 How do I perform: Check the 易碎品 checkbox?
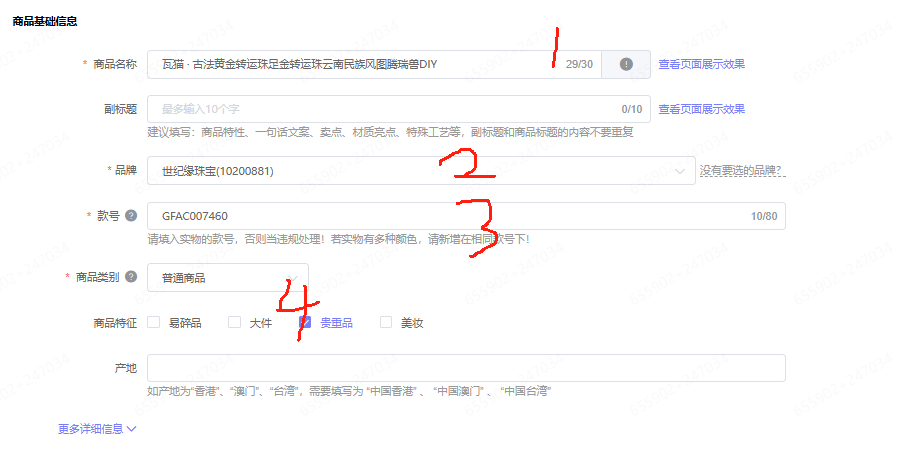point(154,322)
